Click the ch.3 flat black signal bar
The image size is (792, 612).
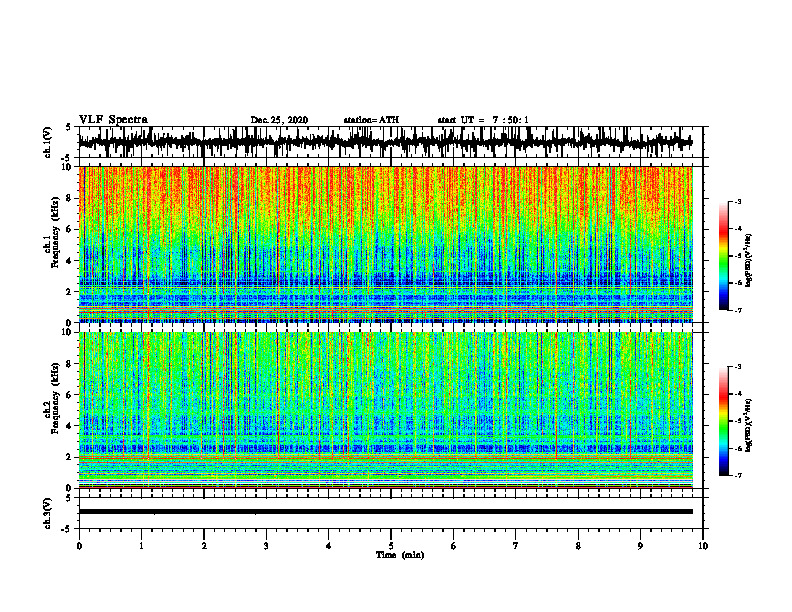(385, 512)
